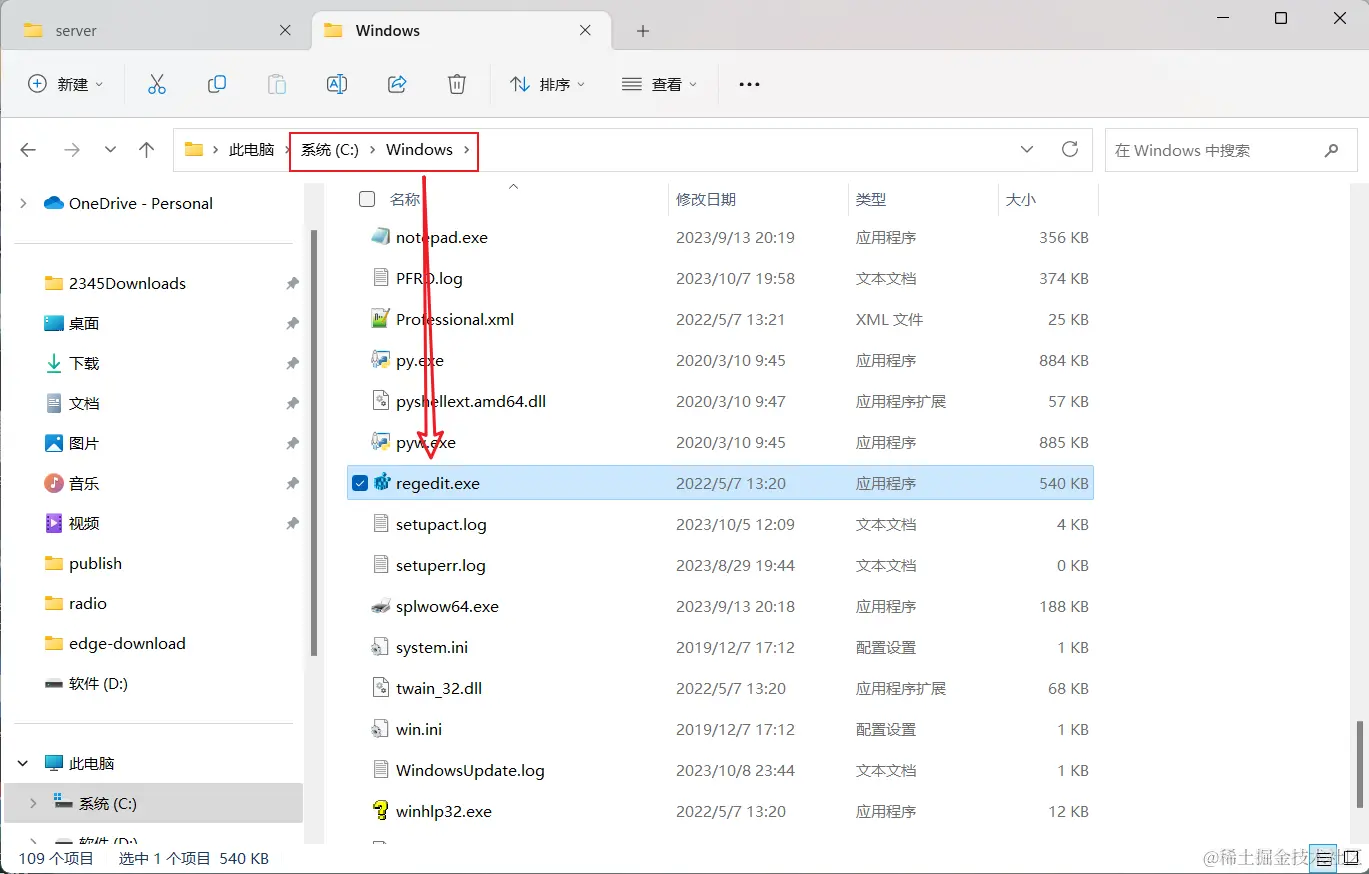Click the search magnifier icon
This screenshot has width=1369, height=874.
[1331, 150]
